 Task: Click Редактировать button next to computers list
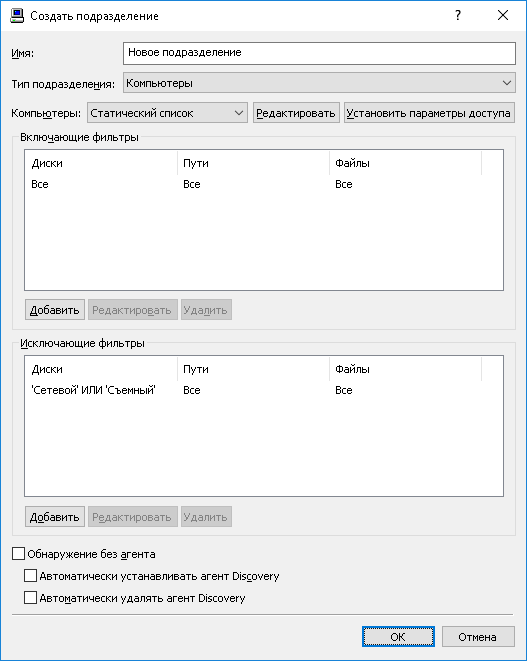[296, 113]
